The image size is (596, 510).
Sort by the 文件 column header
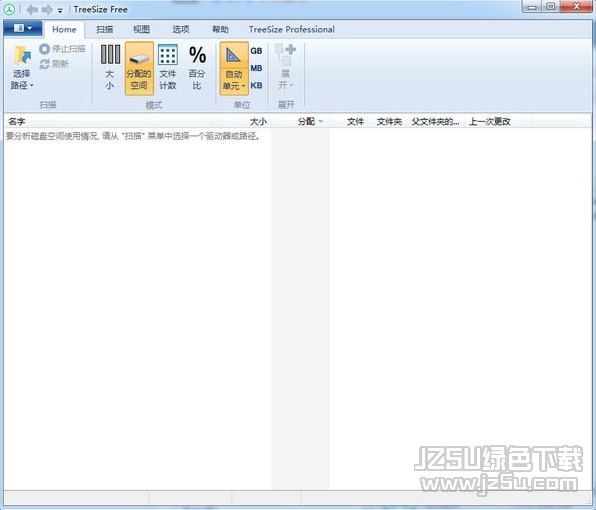349,122
